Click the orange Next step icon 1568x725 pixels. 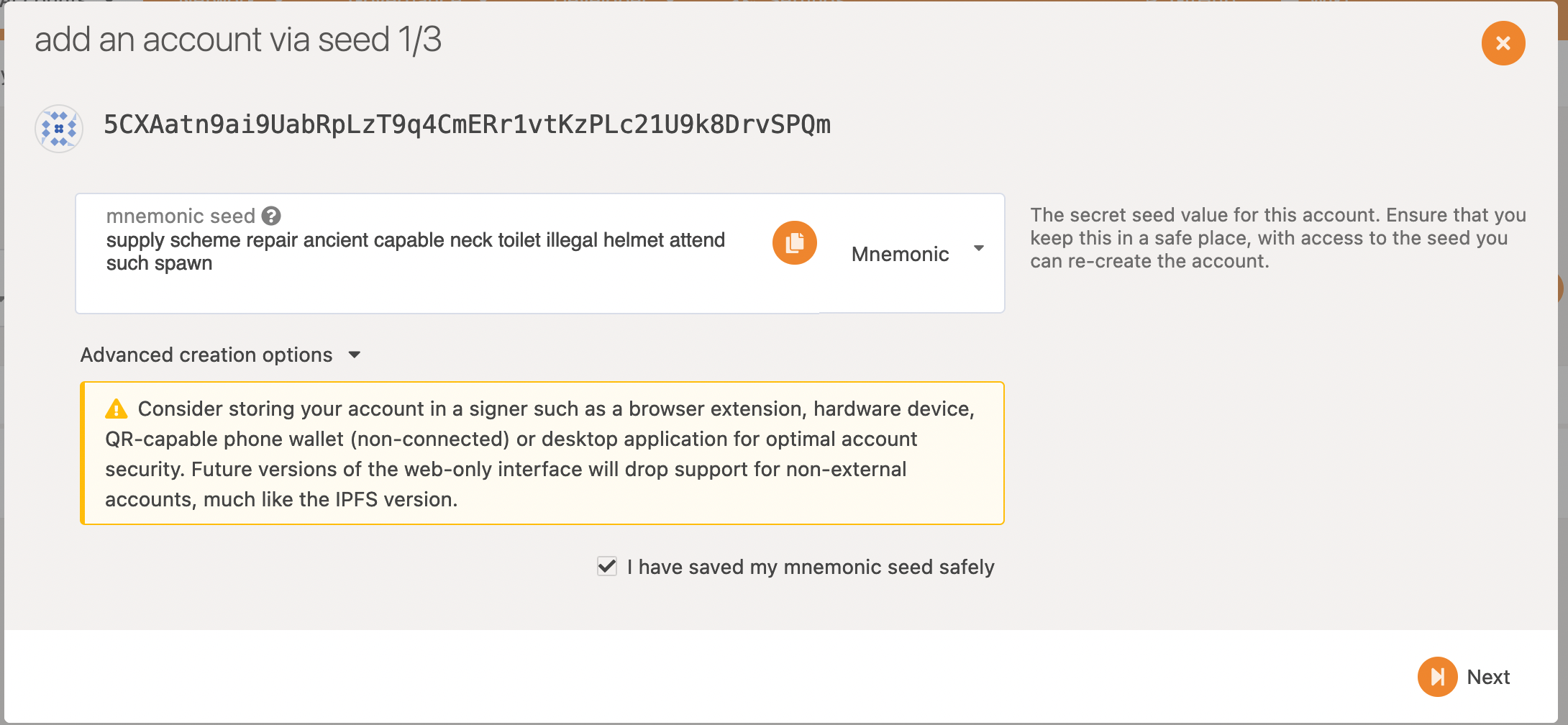pos(1437,677)
